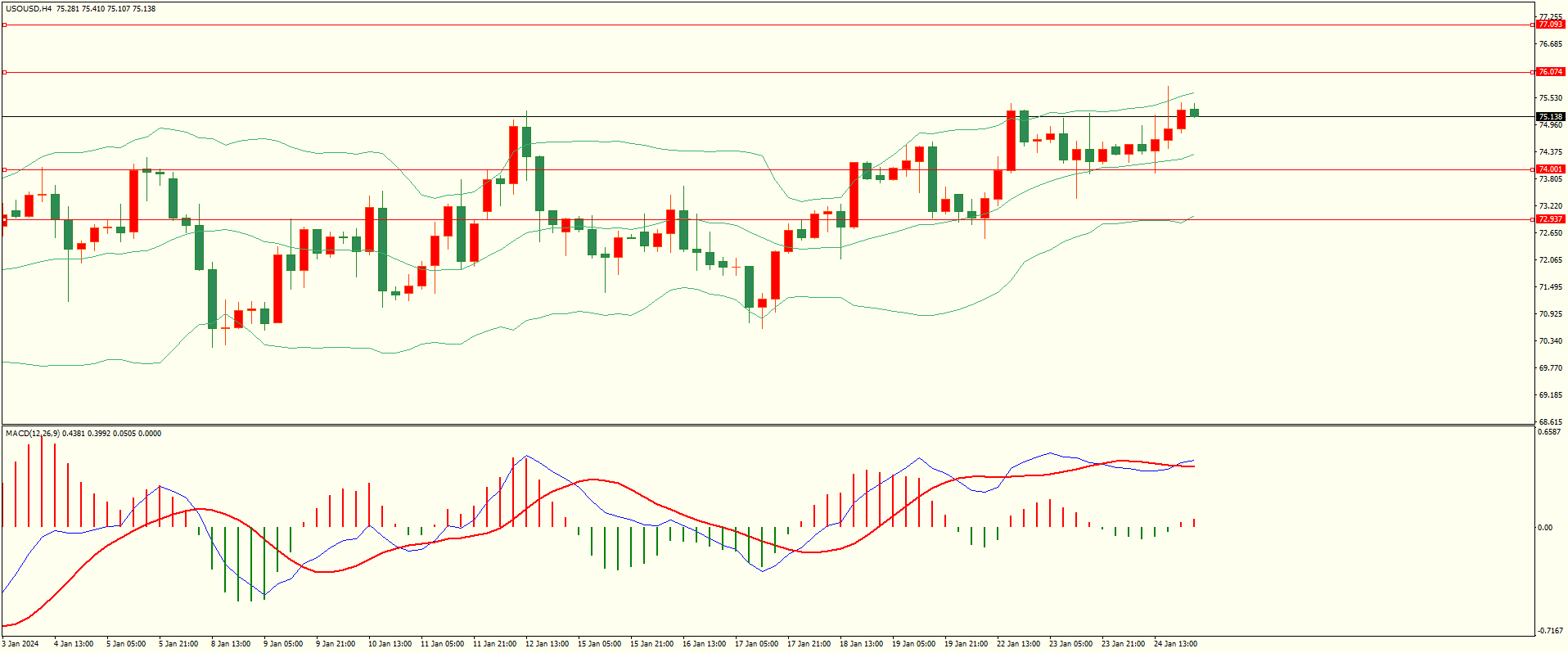Click the 68.615 price at axis bottom
Screen dimensions: 1568x653
pos(1550,422)
